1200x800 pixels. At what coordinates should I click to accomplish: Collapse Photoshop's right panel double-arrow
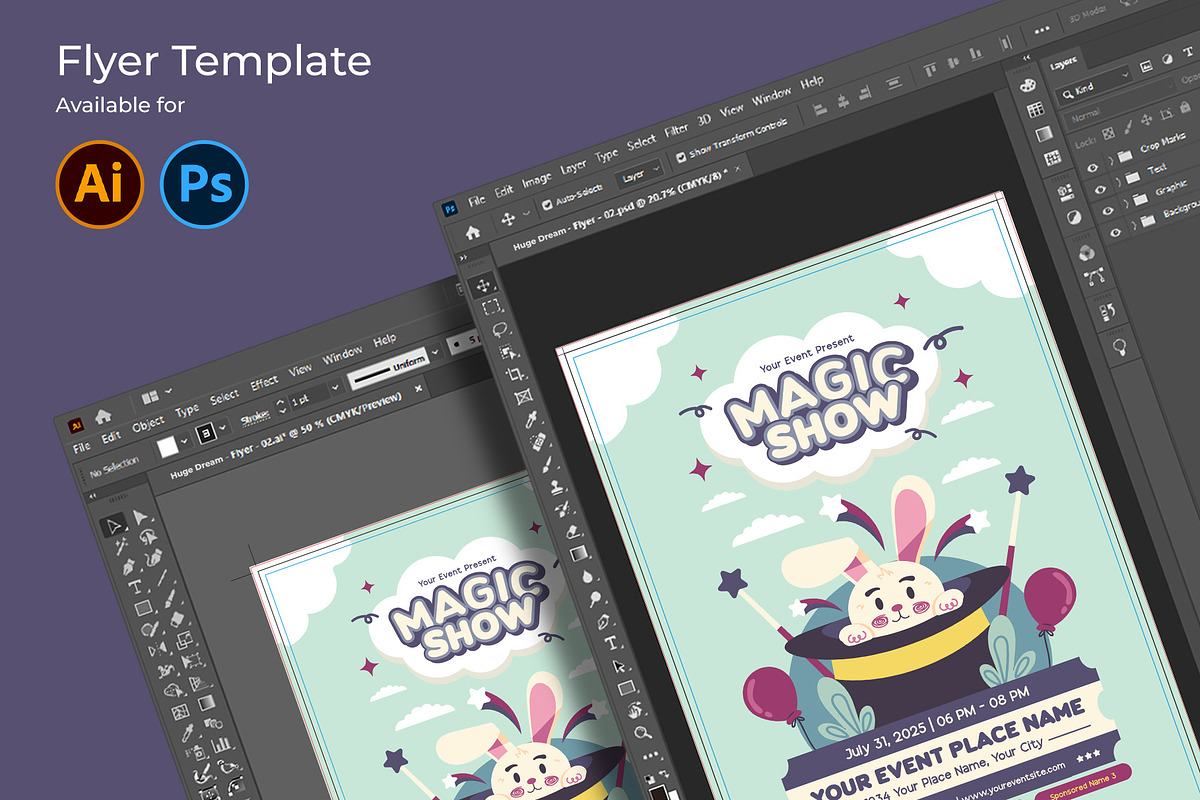[1026, 59]
